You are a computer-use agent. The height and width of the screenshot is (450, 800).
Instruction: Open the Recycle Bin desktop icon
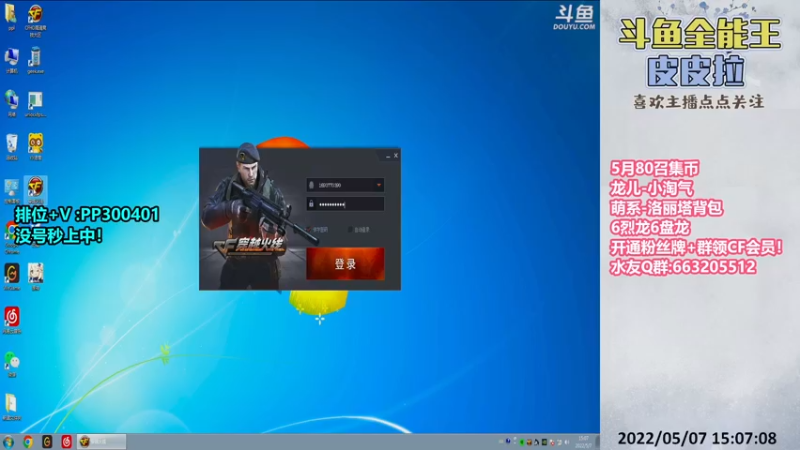(x=11, y=147)
